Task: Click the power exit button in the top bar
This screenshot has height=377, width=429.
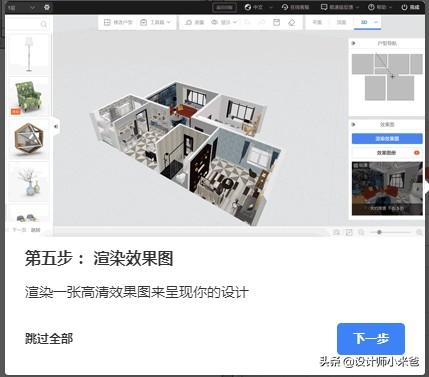Action: click(x=410, y=7)
